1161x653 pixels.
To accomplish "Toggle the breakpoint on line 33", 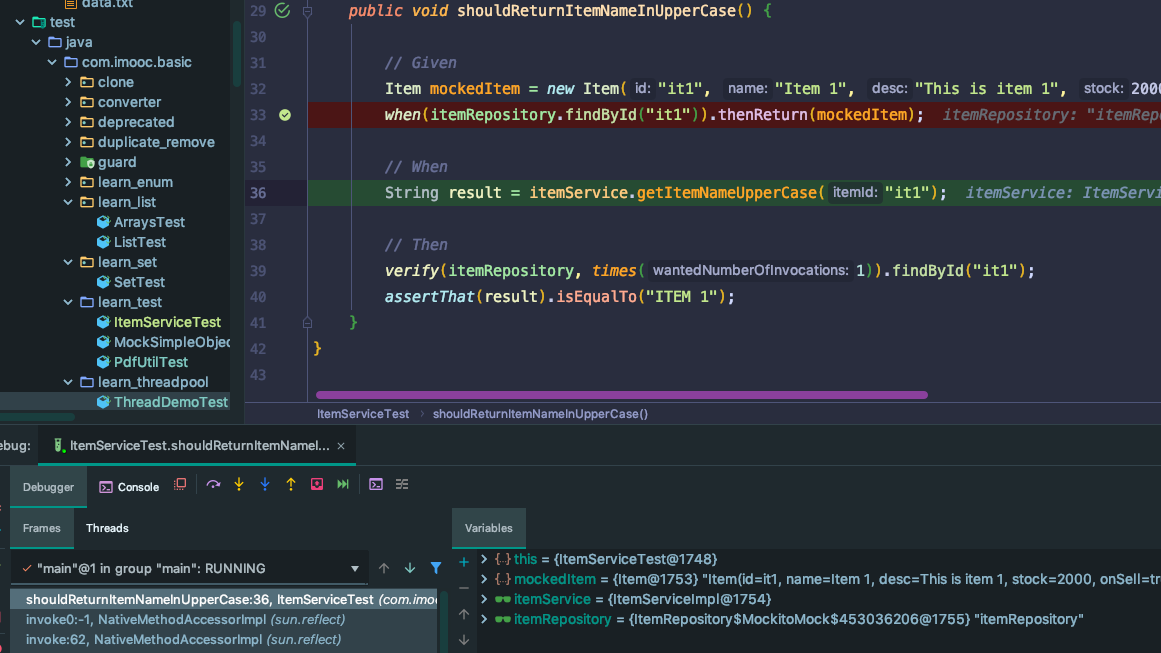I will pos(285,115).
